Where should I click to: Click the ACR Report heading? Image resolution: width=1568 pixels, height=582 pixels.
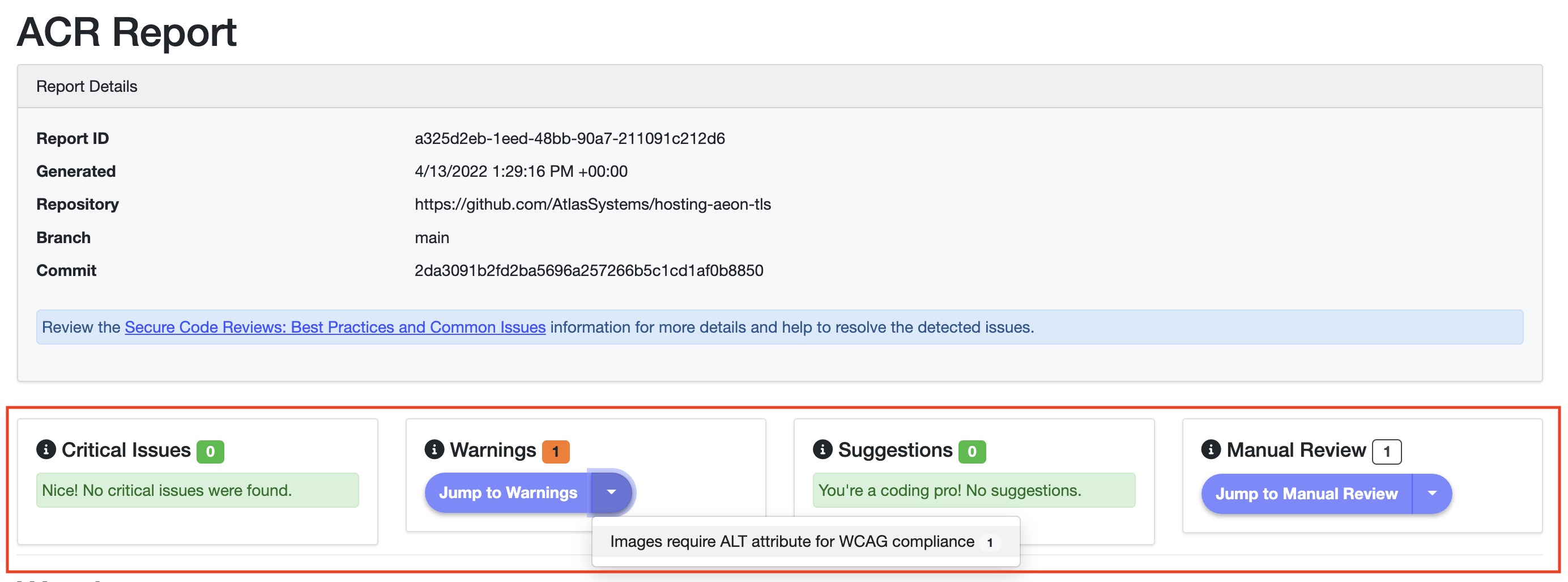[127, 32]
